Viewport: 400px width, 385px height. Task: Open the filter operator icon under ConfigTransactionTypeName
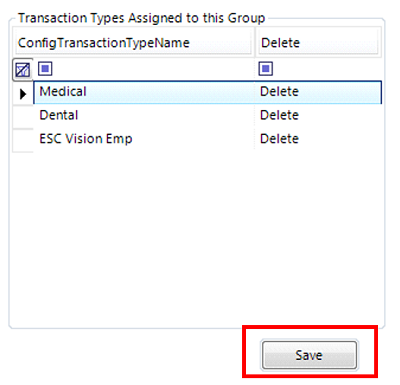coord(45,69)
